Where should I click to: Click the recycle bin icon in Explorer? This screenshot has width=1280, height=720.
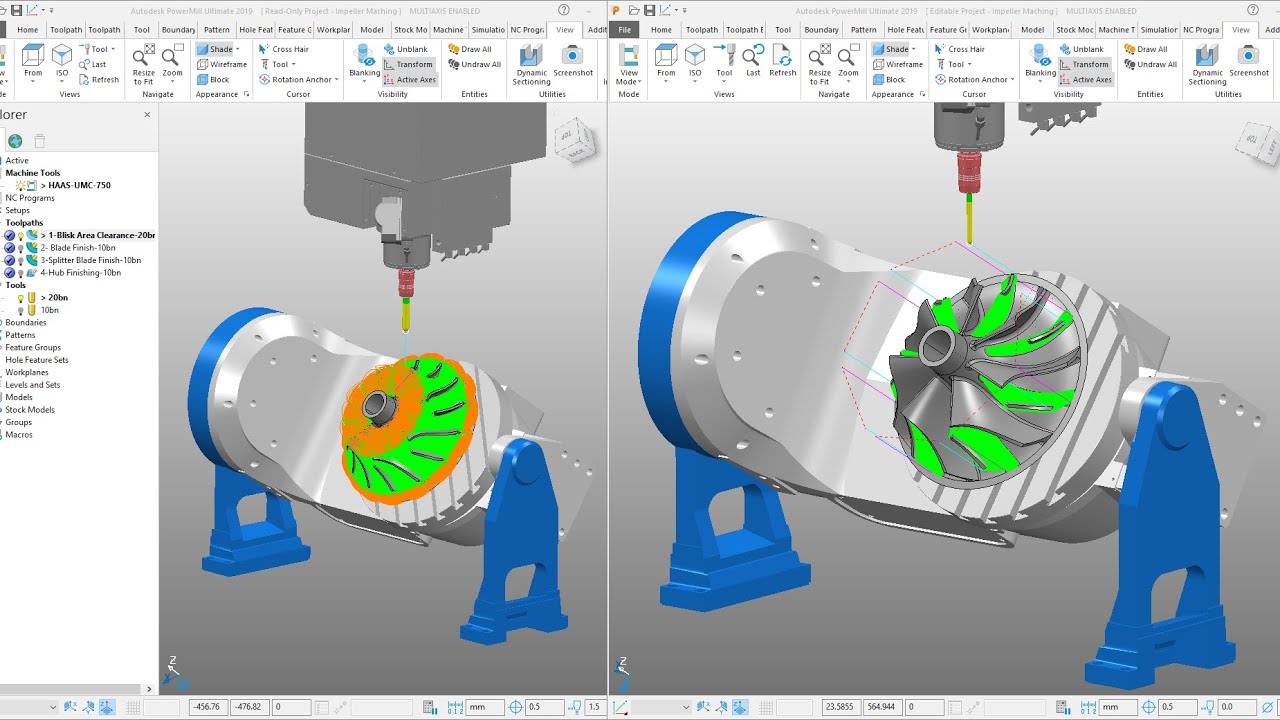pyautogui.click(x=40, y=141)
